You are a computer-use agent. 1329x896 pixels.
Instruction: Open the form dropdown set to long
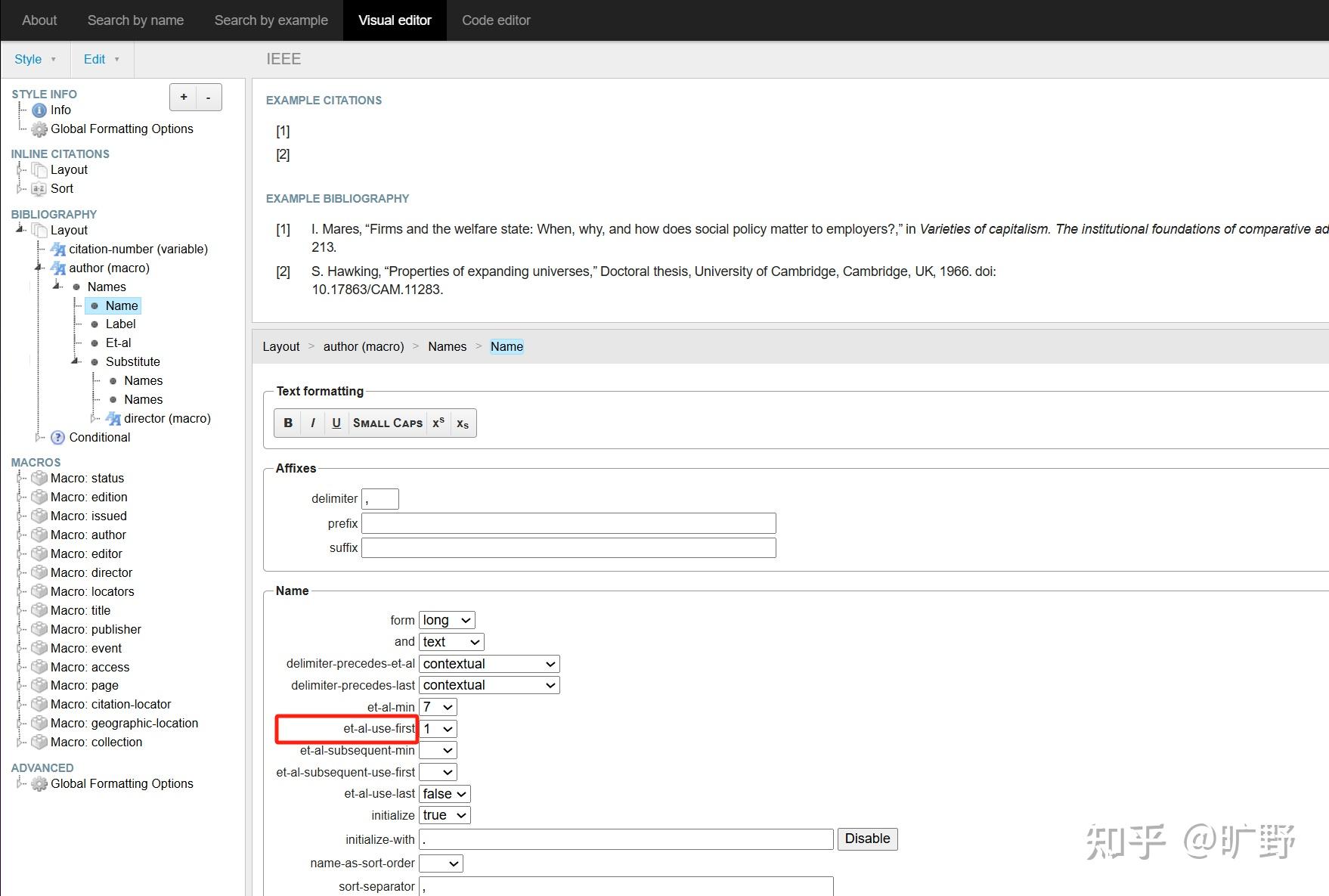[x=446, y=619]
